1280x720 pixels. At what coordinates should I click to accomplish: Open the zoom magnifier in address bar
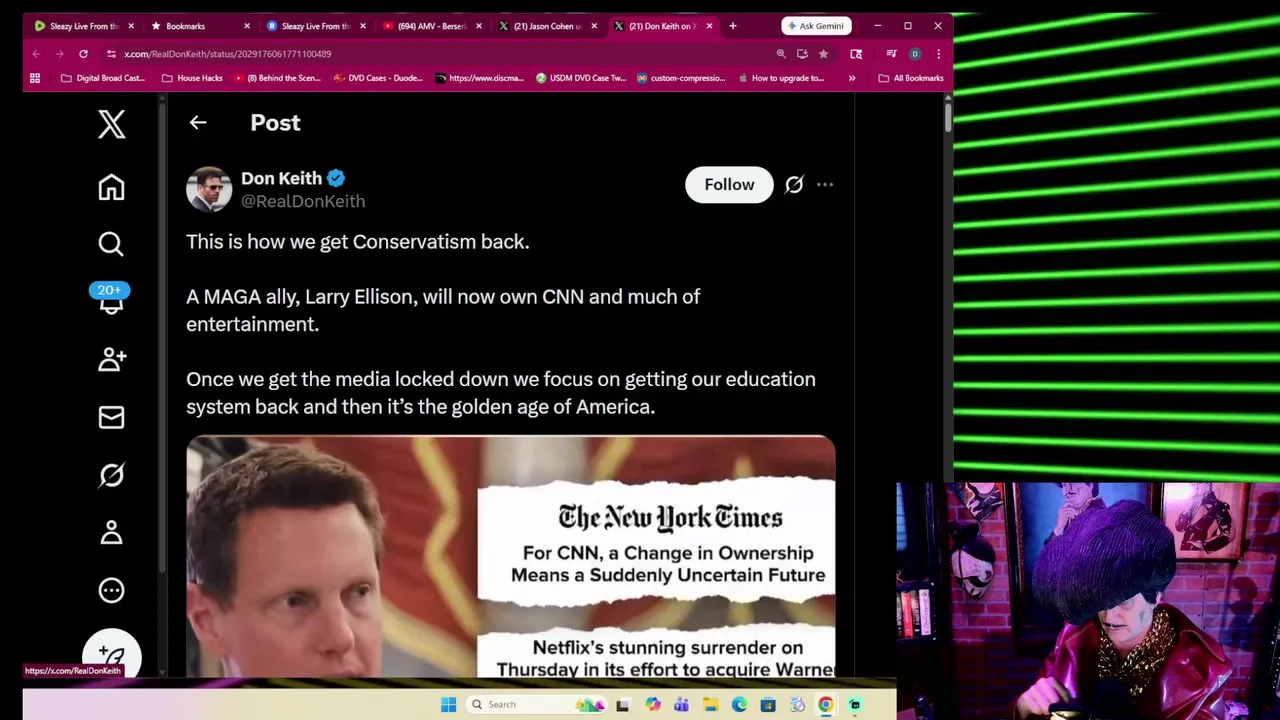(x=781, y=54)
